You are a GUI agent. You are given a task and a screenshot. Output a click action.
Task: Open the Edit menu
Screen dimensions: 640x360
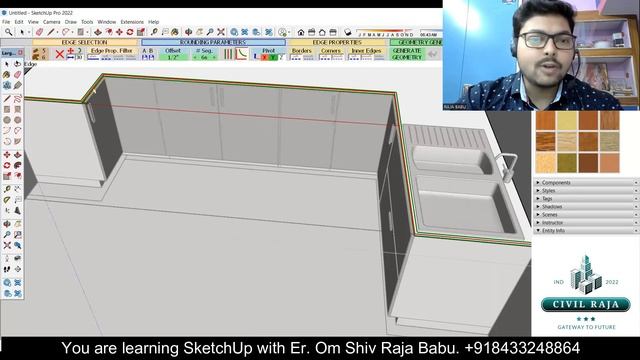click(x=19, y=22)
